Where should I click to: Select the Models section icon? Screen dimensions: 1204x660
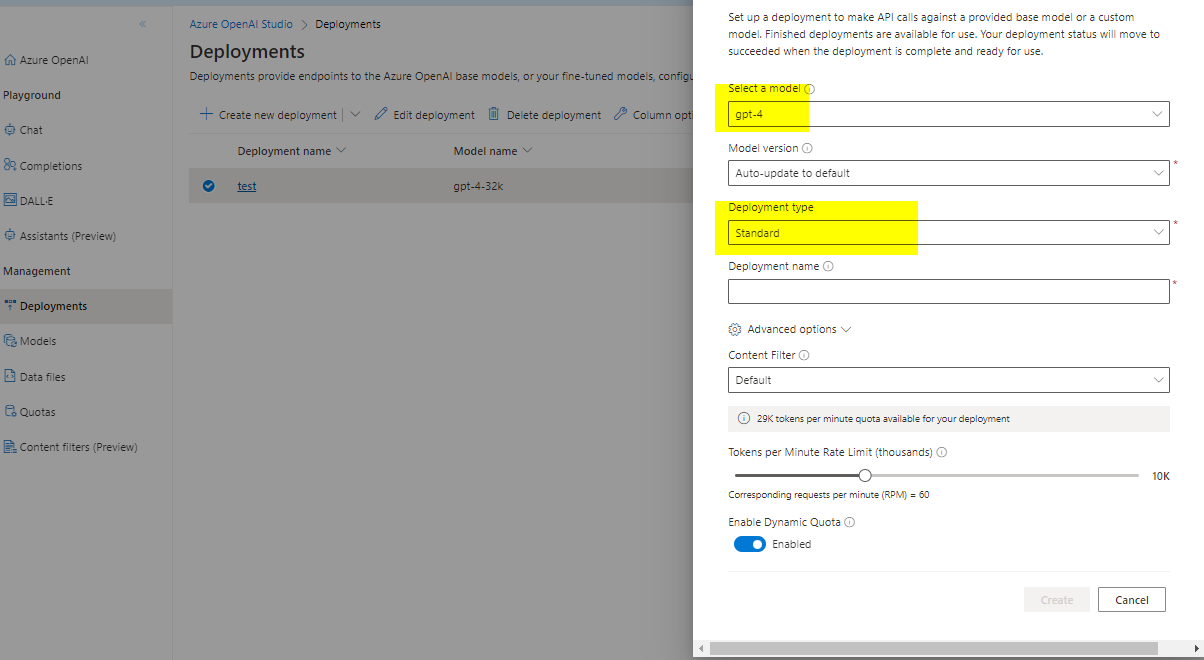click(10, 340)
